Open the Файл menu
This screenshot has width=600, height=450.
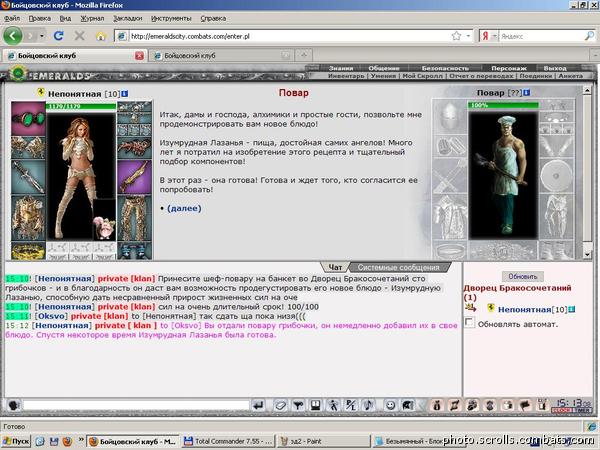[x=12, y=18]
